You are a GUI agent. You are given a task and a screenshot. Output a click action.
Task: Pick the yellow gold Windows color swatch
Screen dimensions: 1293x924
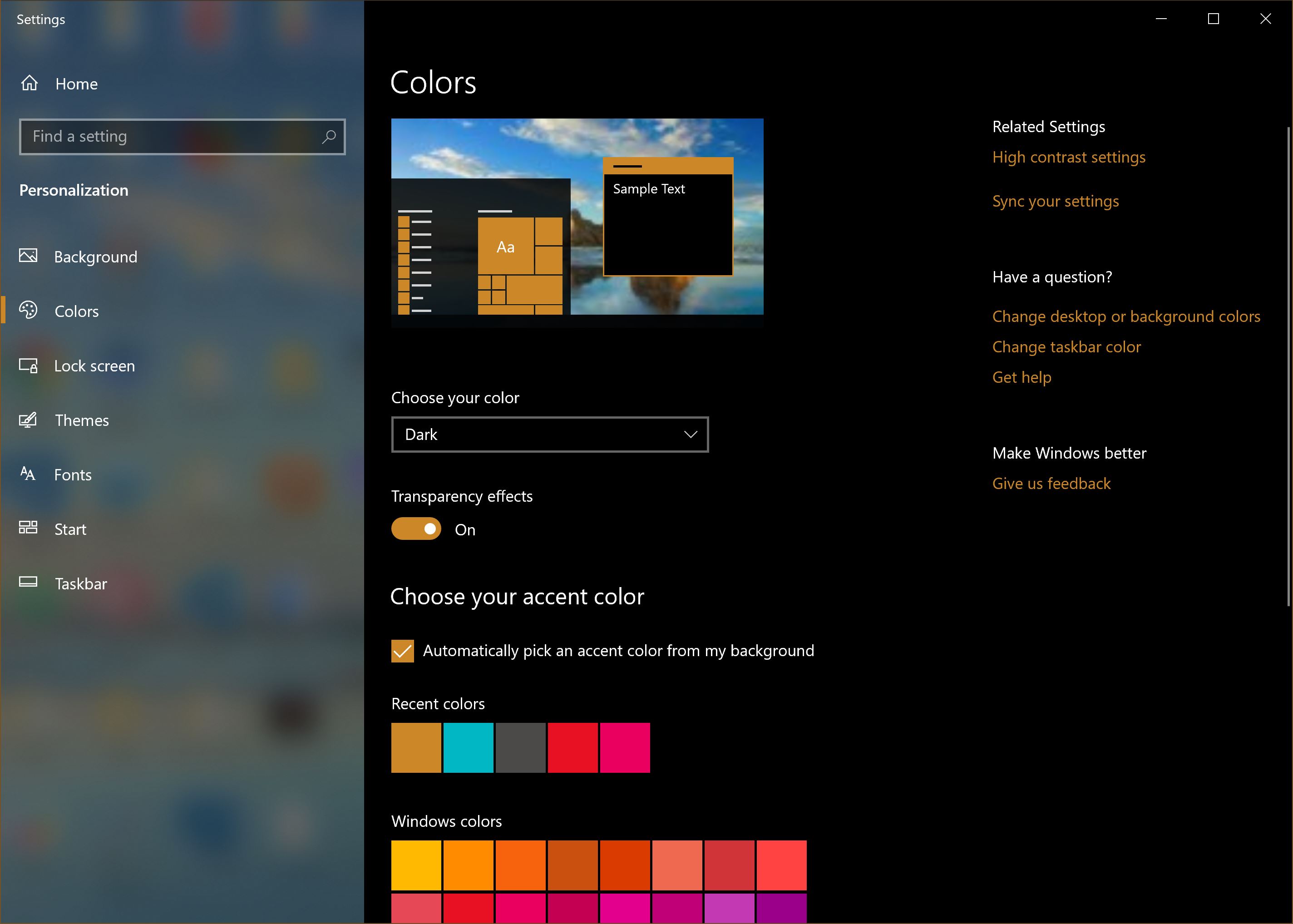[x=416, y=865]
